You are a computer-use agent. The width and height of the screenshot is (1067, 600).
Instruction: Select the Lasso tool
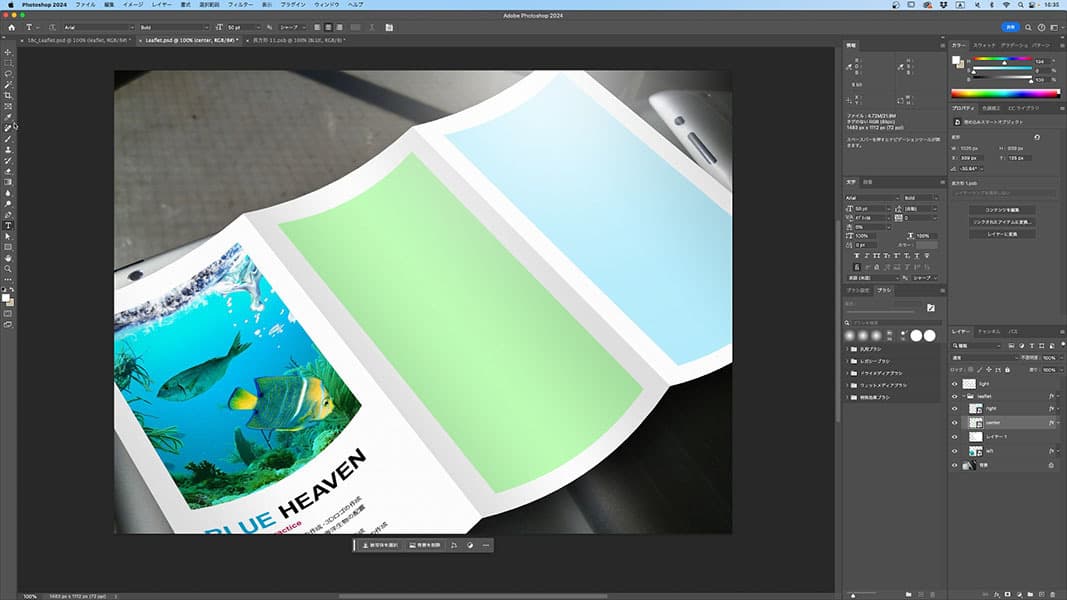(8, 74)
